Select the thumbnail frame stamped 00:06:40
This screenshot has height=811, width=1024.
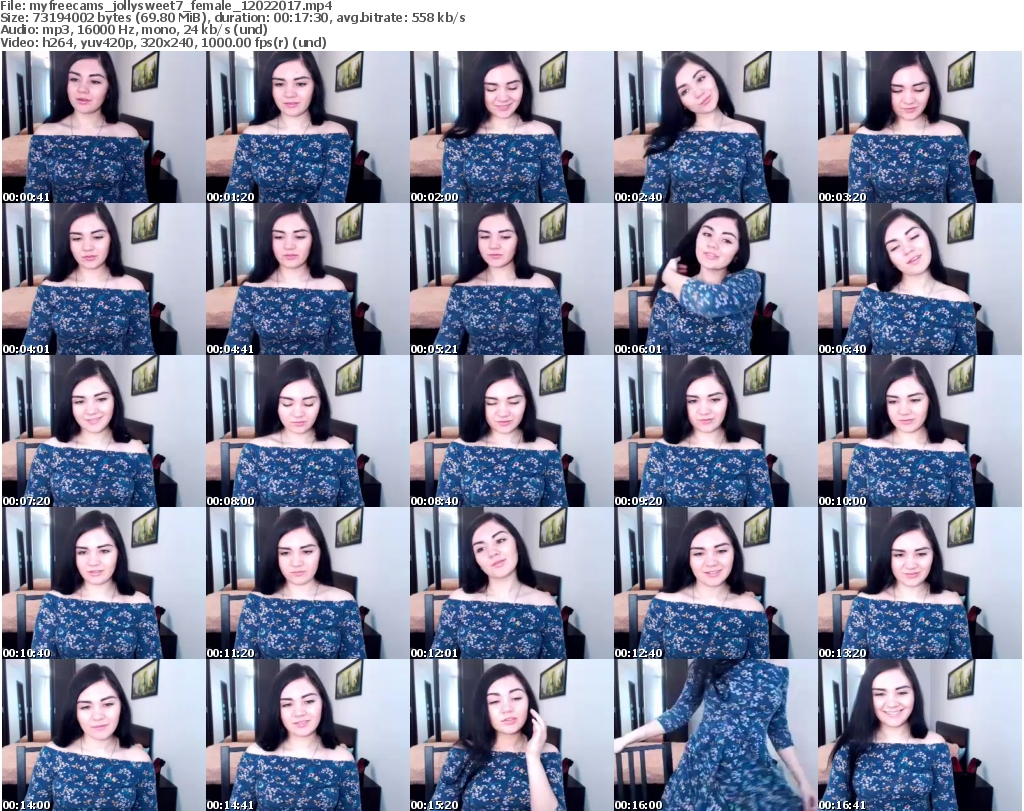click(x=920, y=279)
